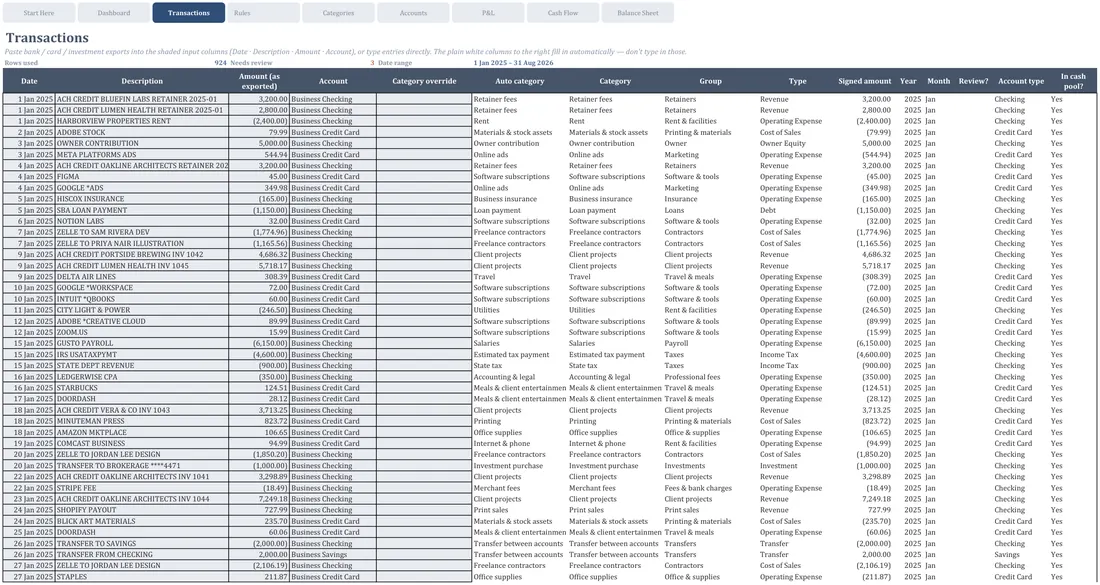Select the Account column header
1100x585 pixels.
333,81
